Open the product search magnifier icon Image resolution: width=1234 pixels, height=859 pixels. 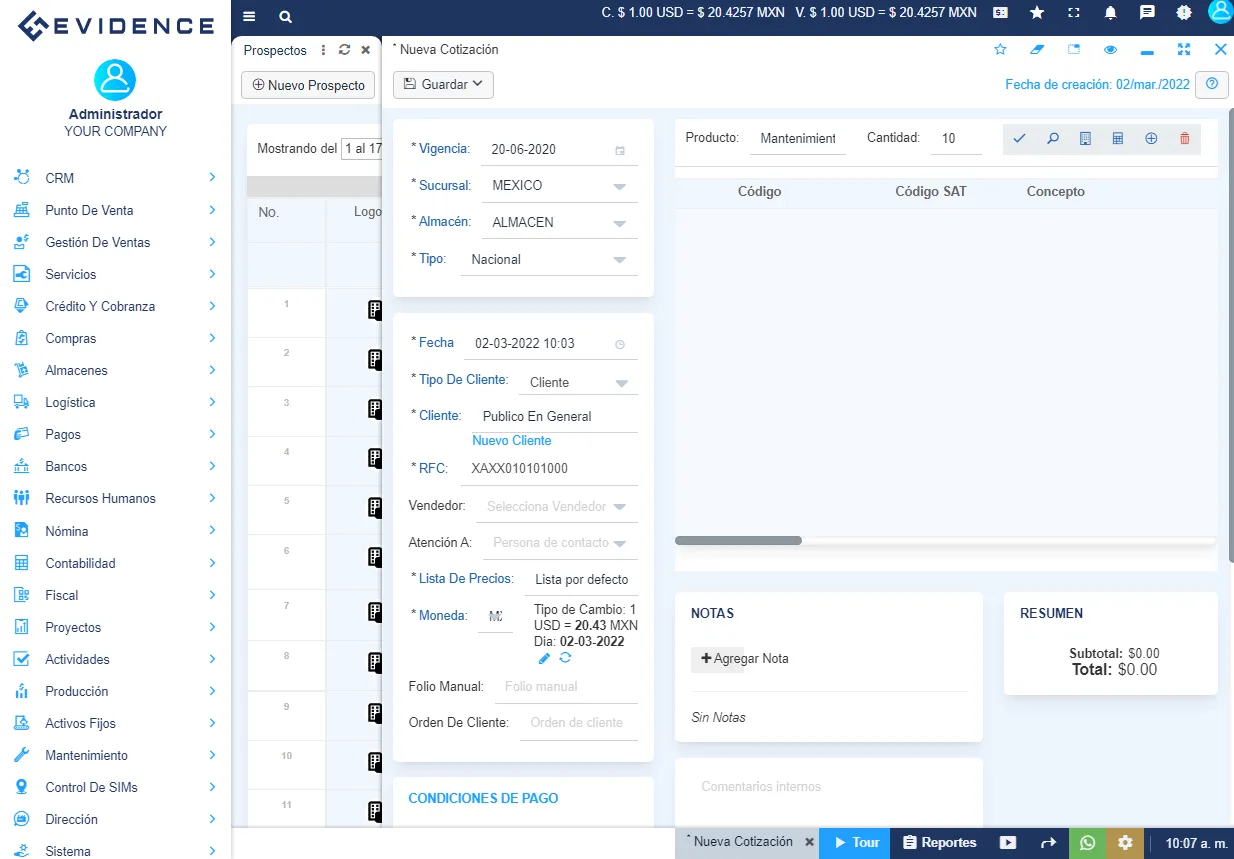(x=1052, y=139)
